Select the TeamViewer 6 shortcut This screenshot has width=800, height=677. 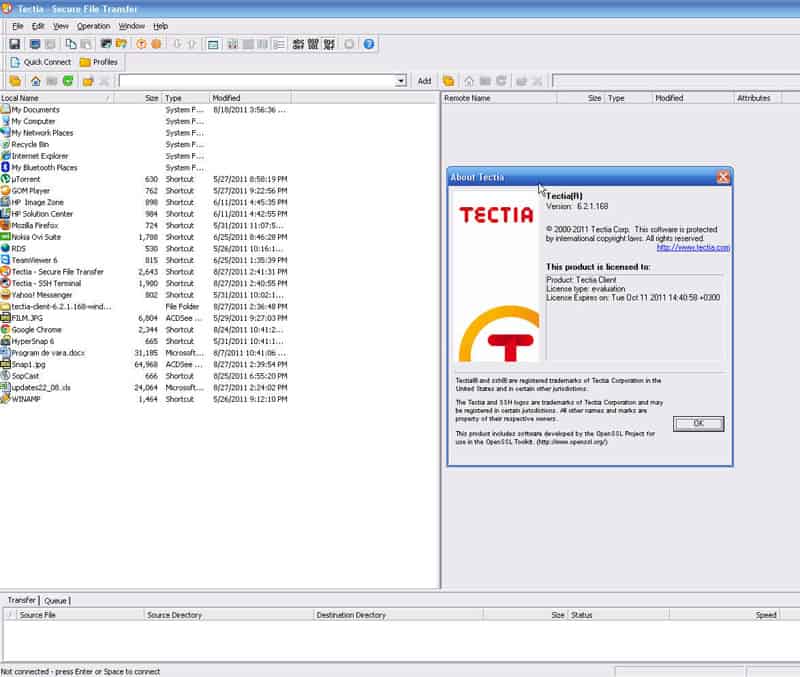pyautogui.click(x=34, y=260)
